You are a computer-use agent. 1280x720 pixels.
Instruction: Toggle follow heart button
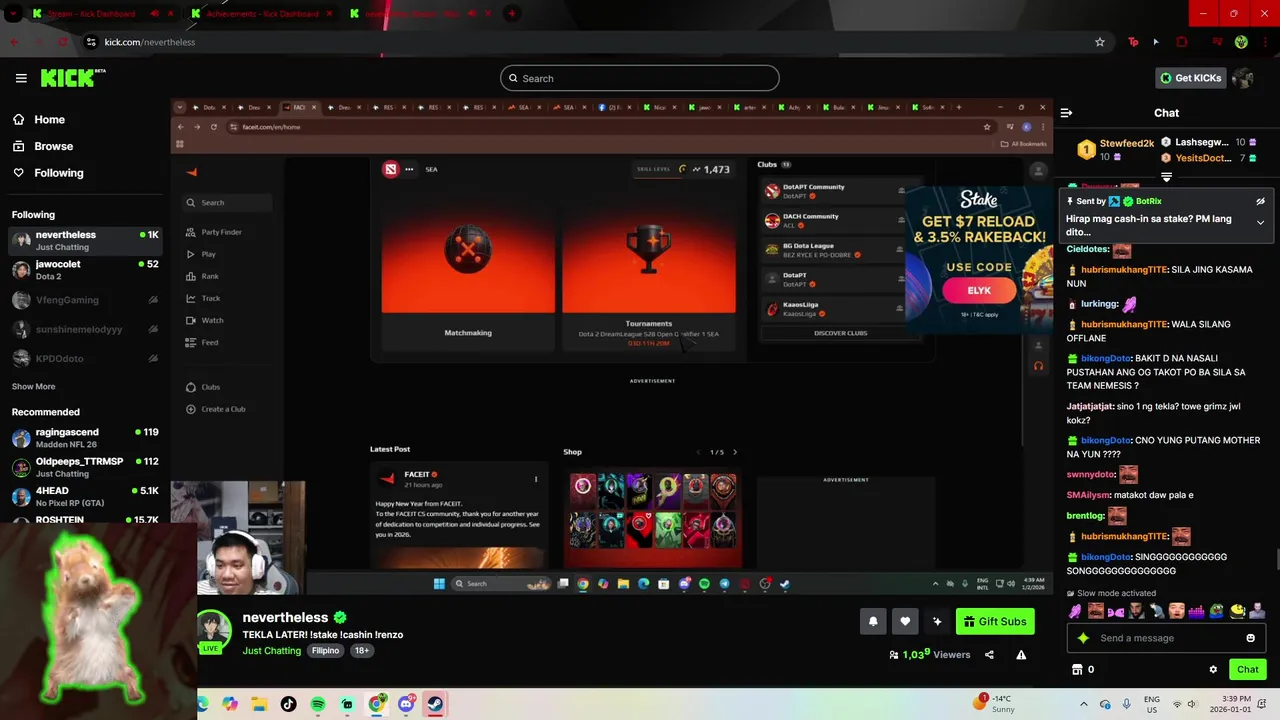click(x=905, y=621)
